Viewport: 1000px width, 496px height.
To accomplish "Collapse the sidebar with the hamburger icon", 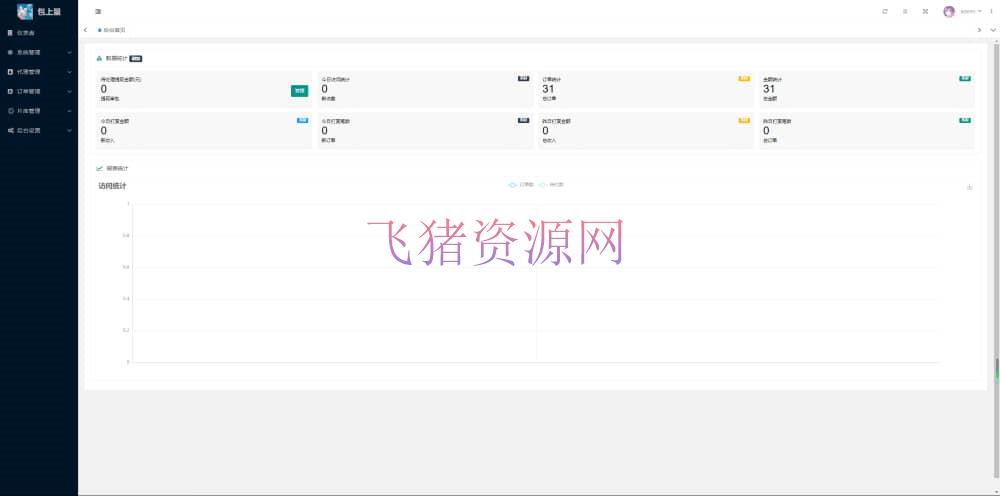I will coord(98,11).
